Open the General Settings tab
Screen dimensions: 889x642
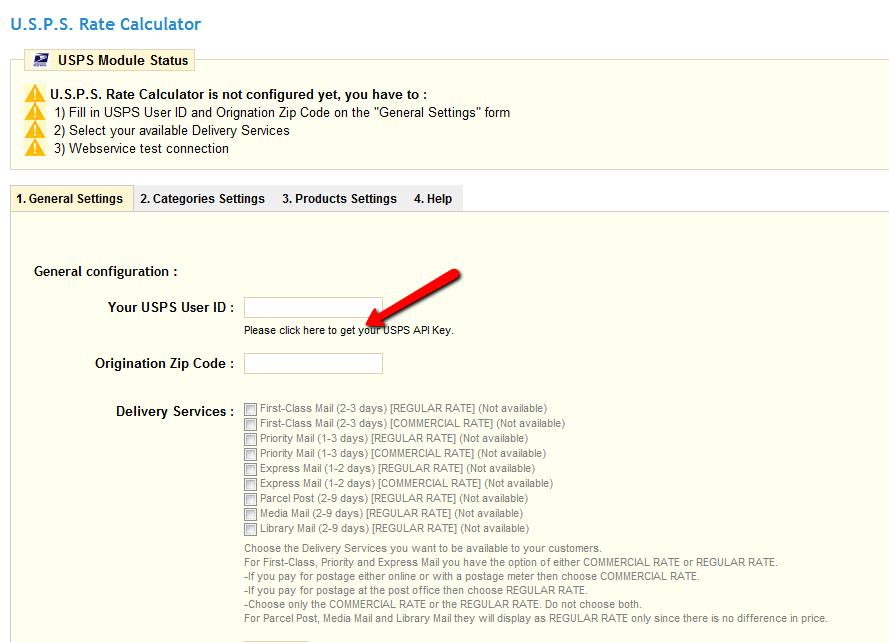click(70, 198)
